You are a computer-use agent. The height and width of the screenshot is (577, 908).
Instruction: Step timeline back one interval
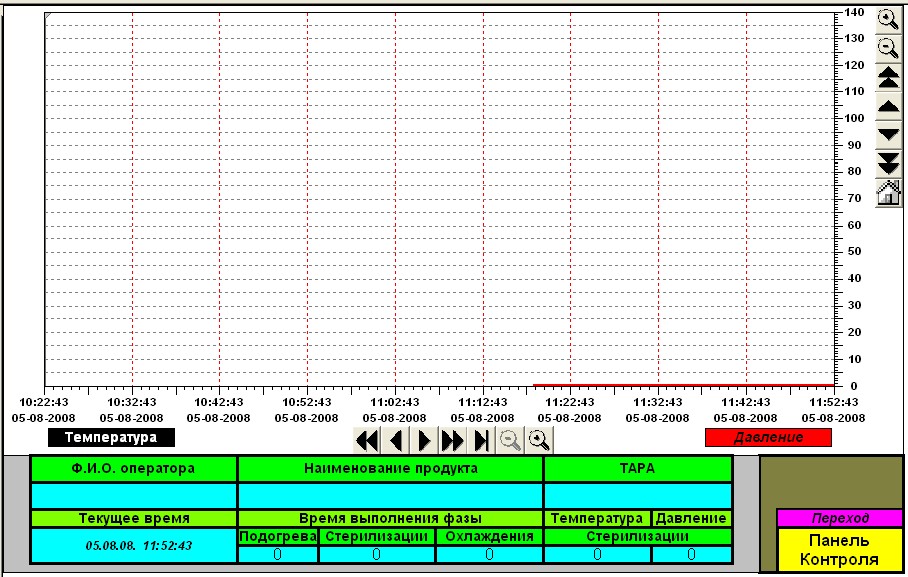(396, 440)
